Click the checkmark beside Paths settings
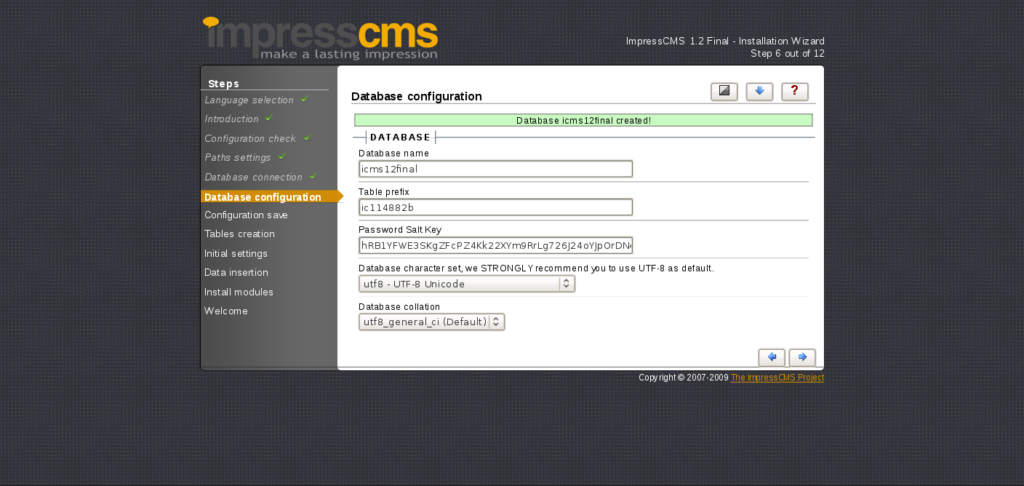Image resolution: width=1024 pixels, height=486 pixels. (282, 157)
